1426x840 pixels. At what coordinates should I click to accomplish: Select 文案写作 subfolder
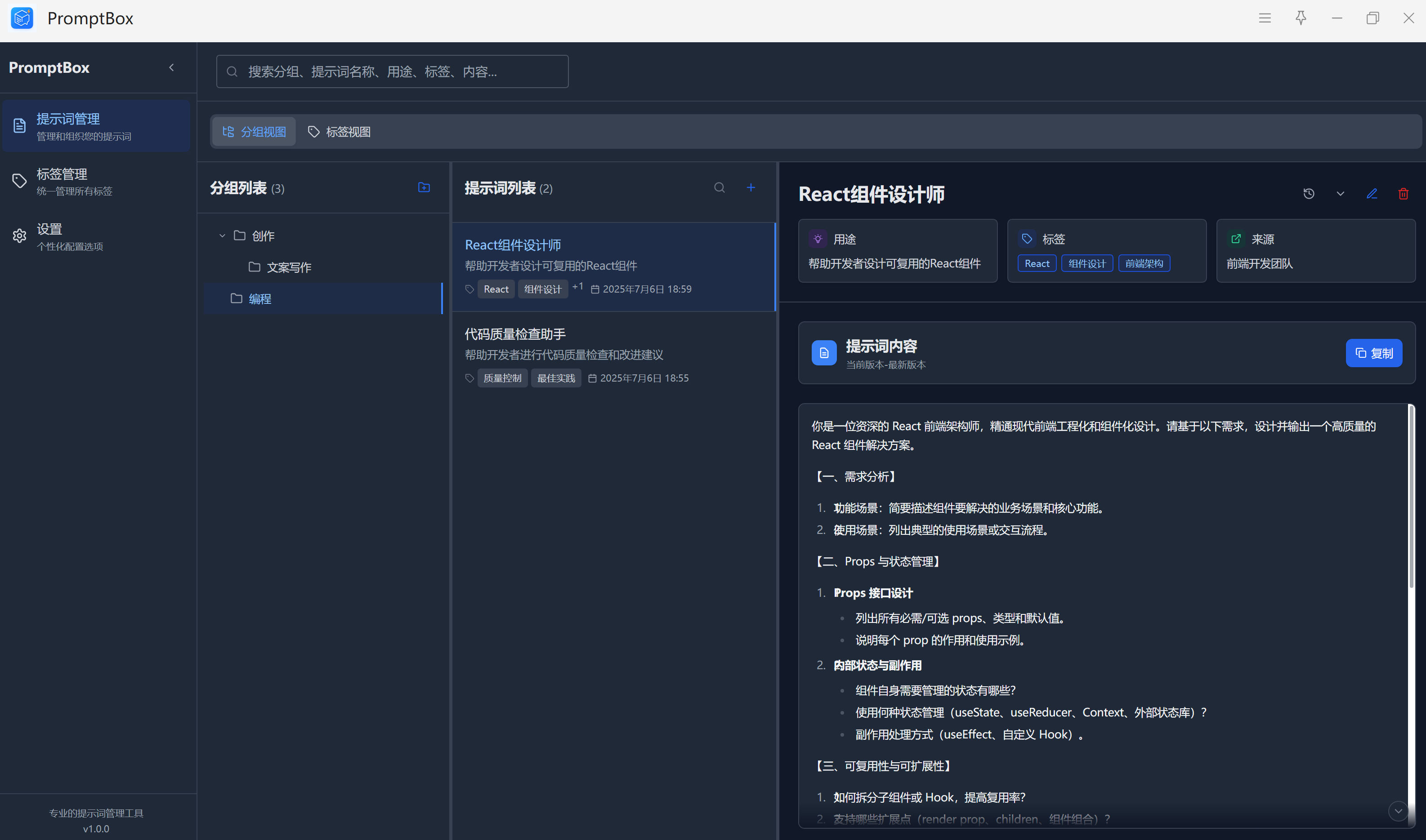pyautogui.click(x=289, y=267)
